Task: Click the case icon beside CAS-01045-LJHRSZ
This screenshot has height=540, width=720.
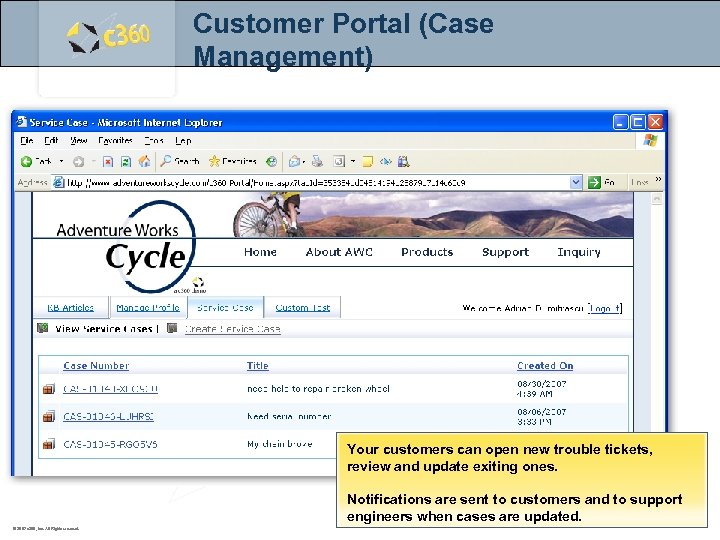Action: 49,416
